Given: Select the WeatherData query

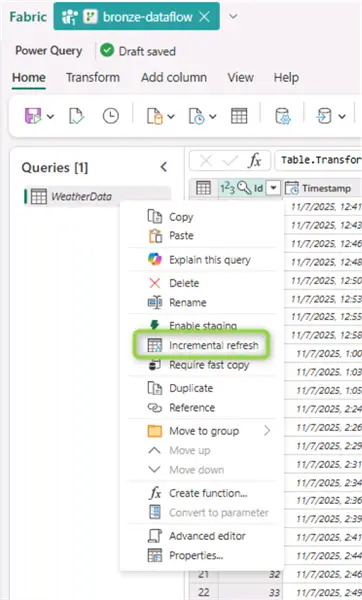Looking at the screenshot, I should point(97,196).
